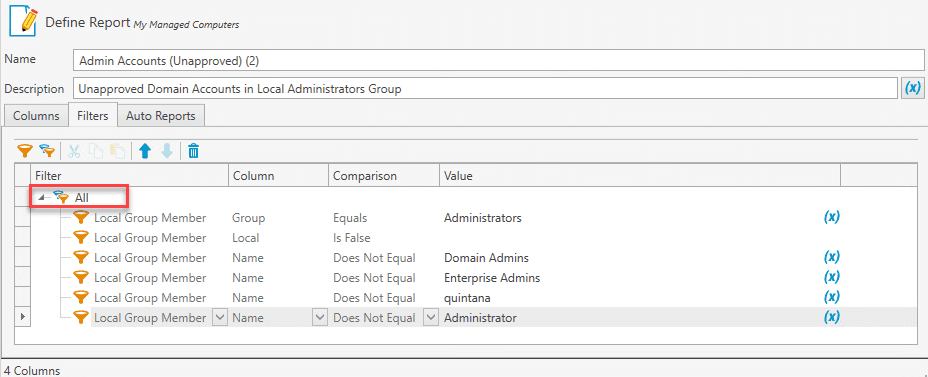
Task: Click Does Not Equal in the quintana row
Action: (x=374, y=298)
